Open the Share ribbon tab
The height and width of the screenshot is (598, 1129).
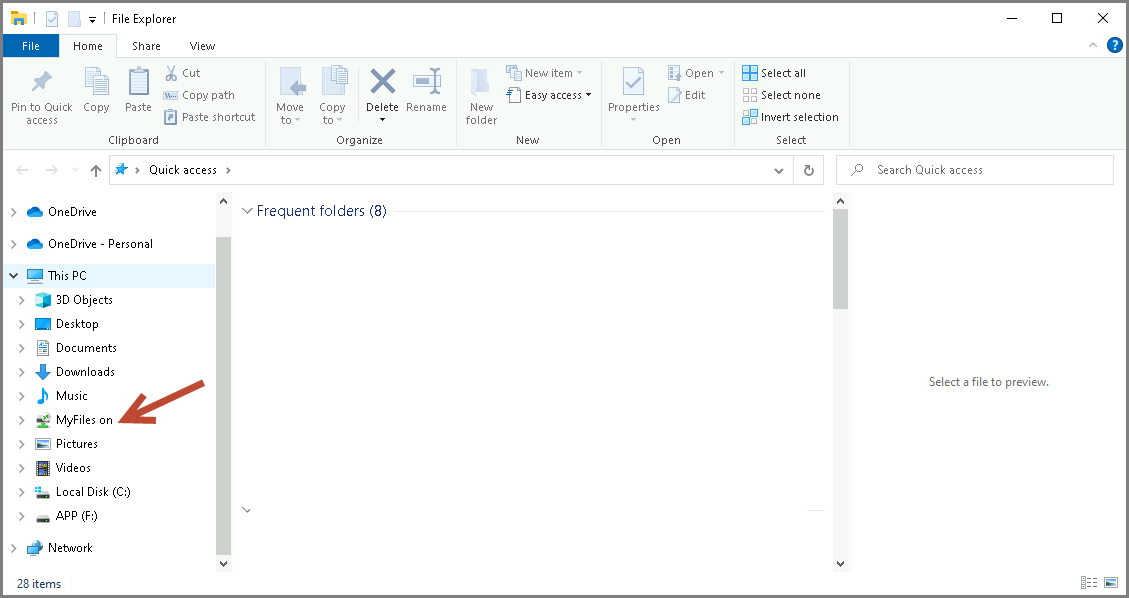coord(146,45)
